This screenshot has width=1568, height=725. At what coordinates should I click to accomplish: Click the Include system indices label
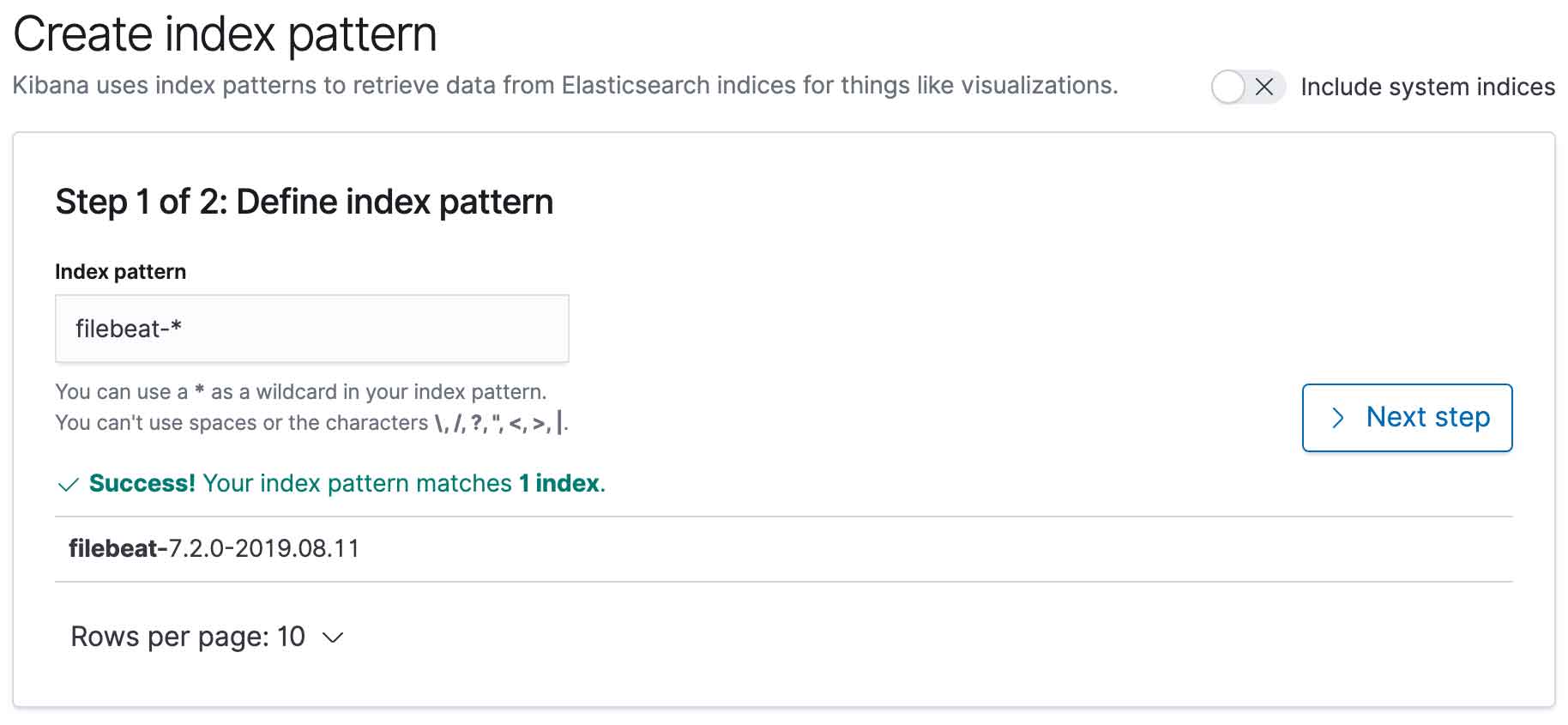(x=1427, y=87)
